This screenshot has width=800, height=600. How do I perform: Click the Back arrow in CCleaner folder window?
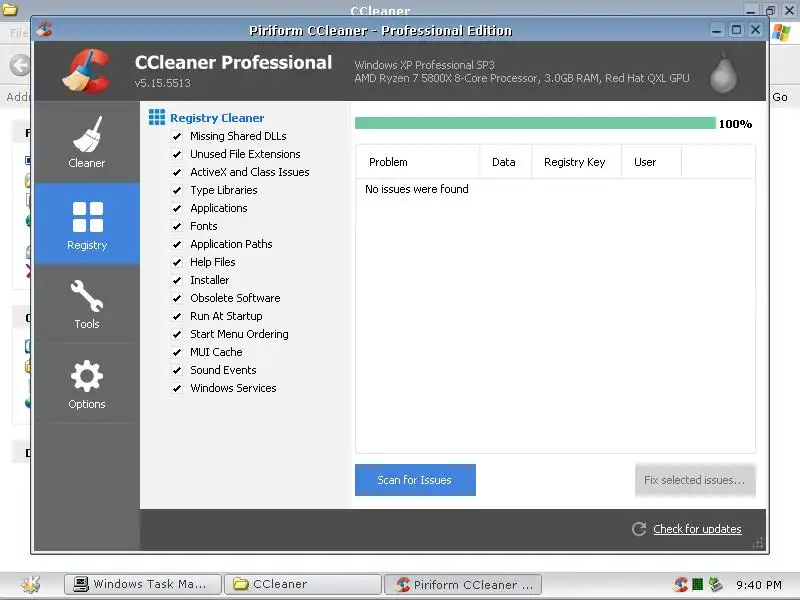click(x=20, y=65)
